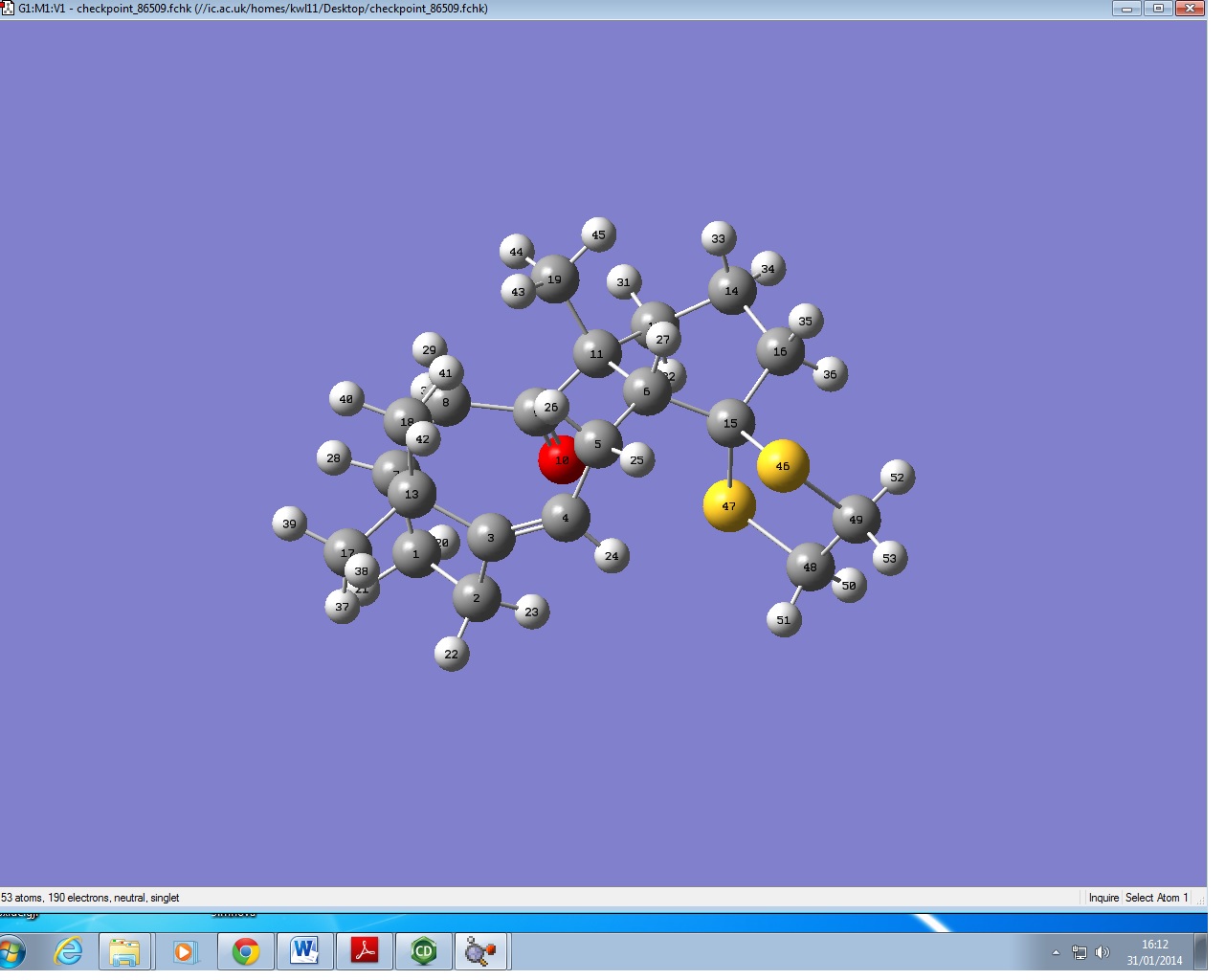Screen dimensions: 1225x980
Task: Select hydrogen atom 24 in the molecule
Action: [x=612, y=555]
